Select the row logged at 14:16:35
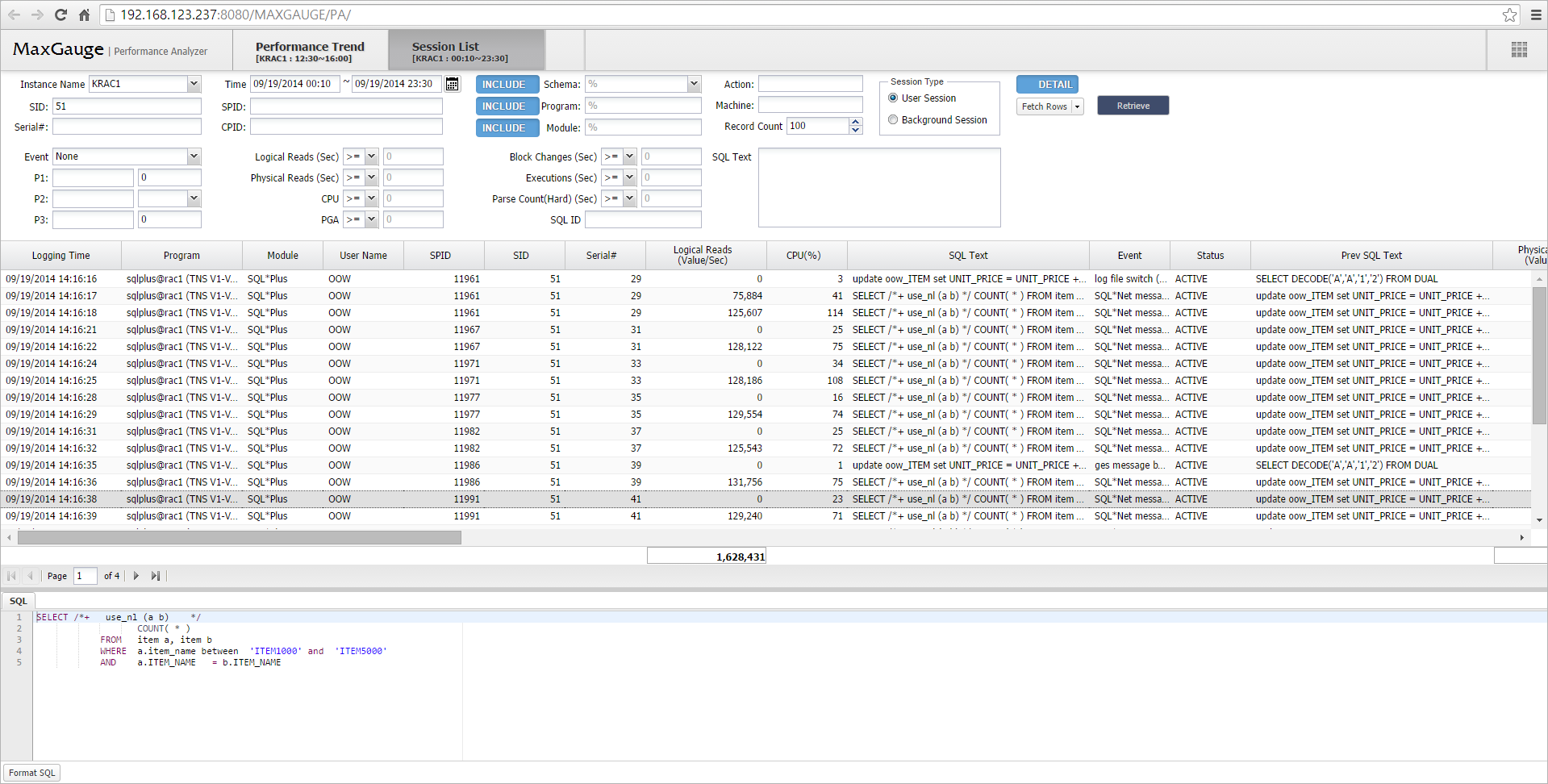1548x784 pixels. click(x=766, y=465)
